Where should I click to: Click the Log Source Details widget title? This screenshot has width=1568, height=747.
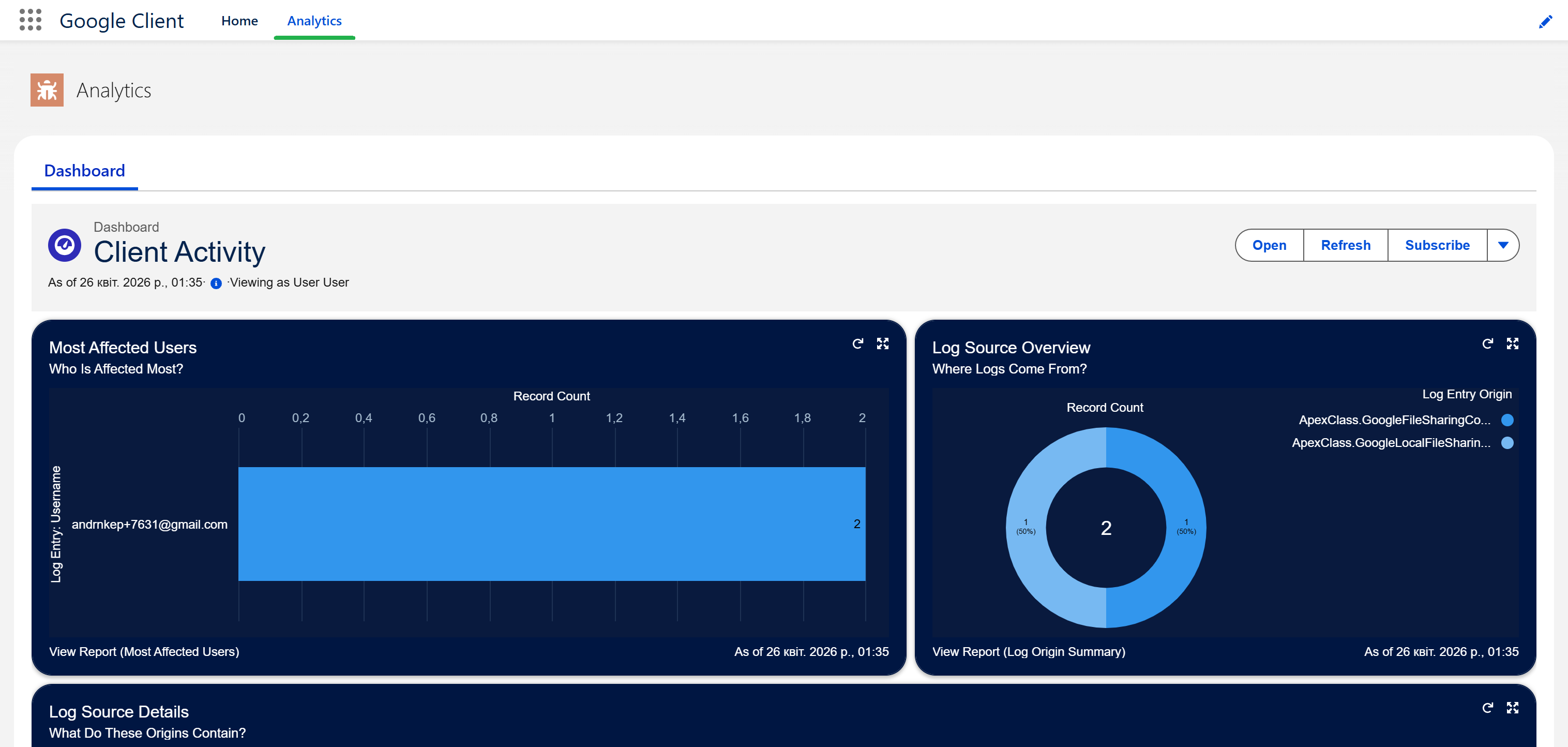119,712
